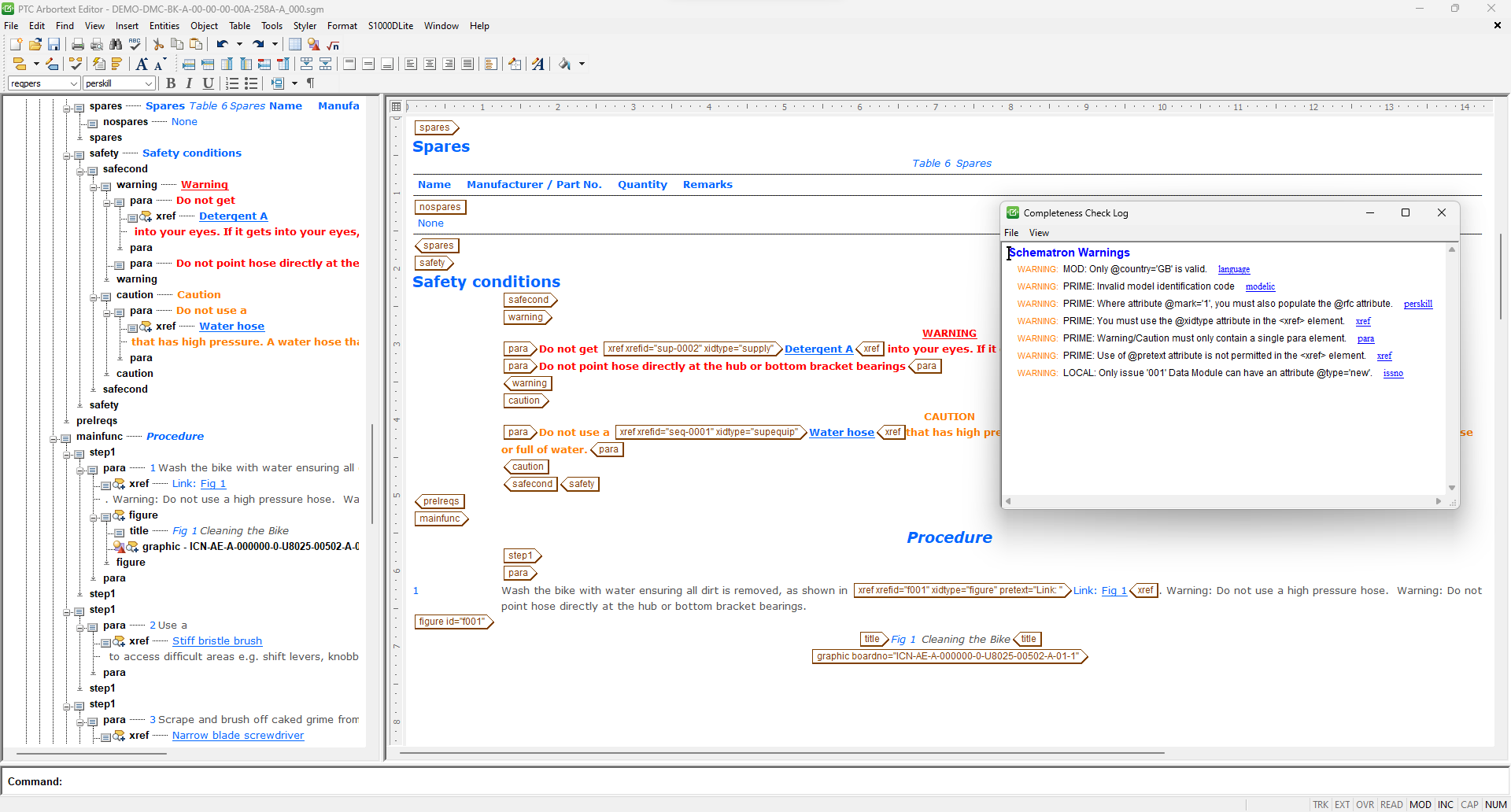
Task: Open the Table menu
Action: [x=239, y=26]
